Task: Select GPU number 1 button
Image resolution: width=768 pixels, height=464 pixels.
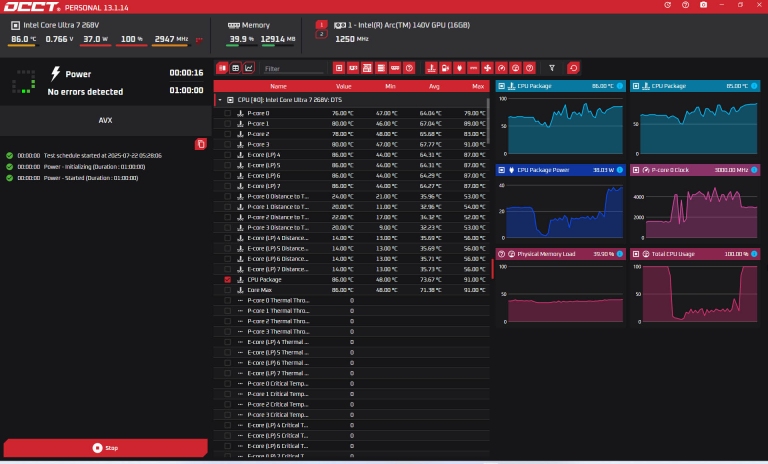Action: (x=321, y=24)
